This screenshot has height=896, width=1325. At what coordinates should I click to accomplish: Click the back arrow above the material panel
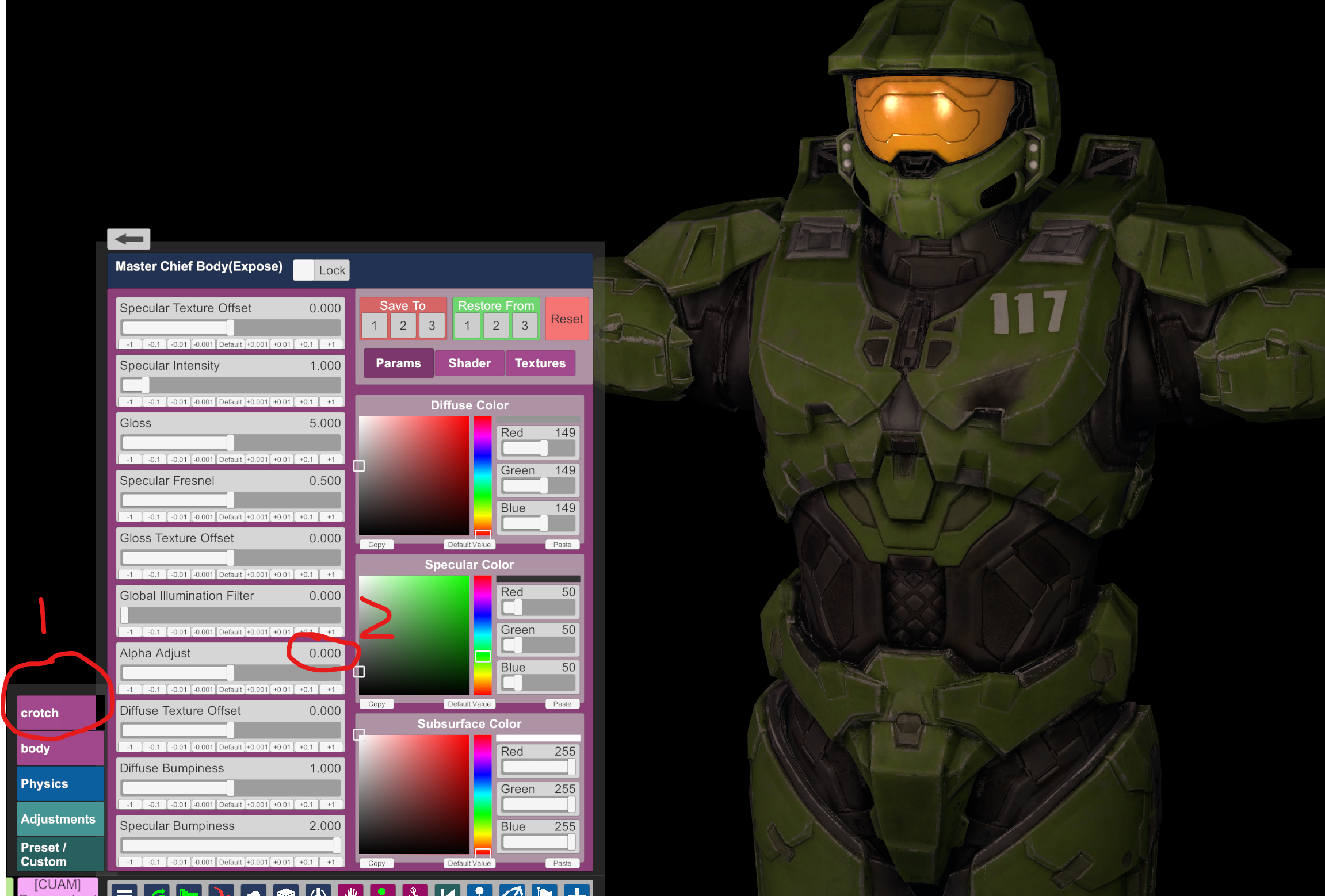coord(129,239)
